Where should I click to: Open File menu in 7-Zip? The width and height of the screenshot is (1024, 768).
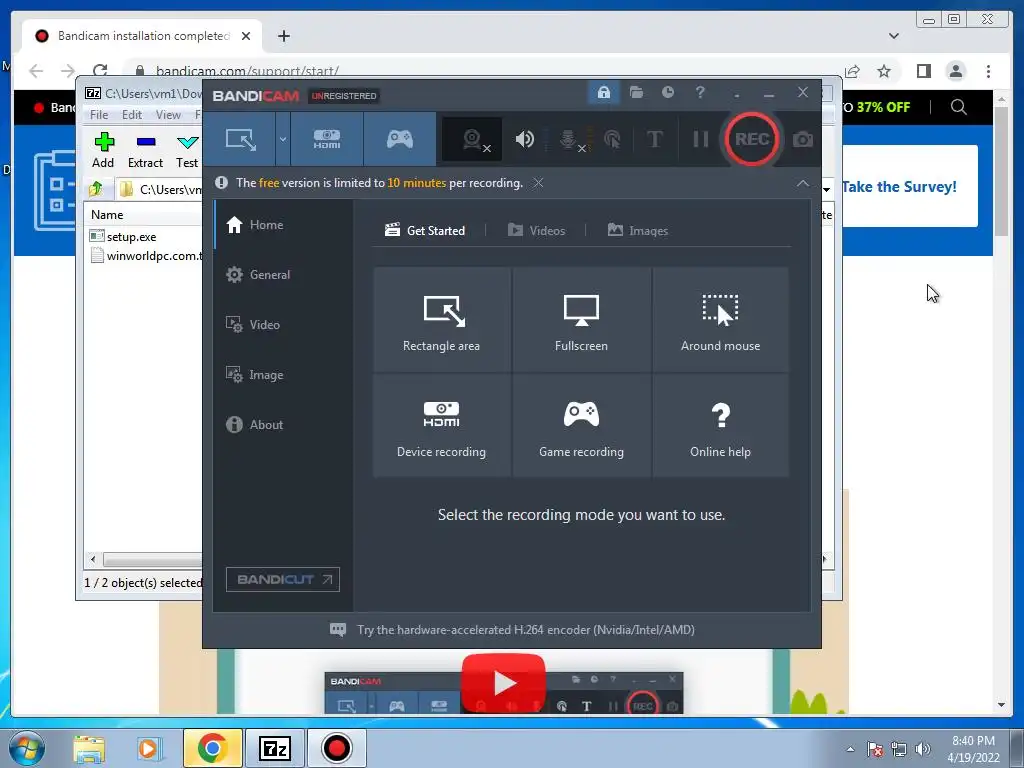click(x=99, y=115)
